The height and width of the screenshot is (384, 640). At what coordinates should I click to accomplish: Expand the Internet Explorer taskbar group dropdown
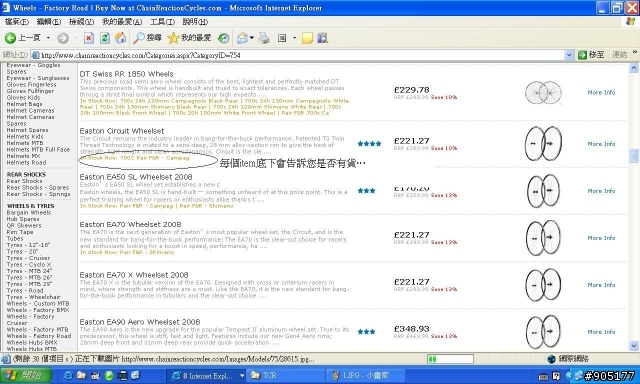pyautogui.click(x=242, y=375)
